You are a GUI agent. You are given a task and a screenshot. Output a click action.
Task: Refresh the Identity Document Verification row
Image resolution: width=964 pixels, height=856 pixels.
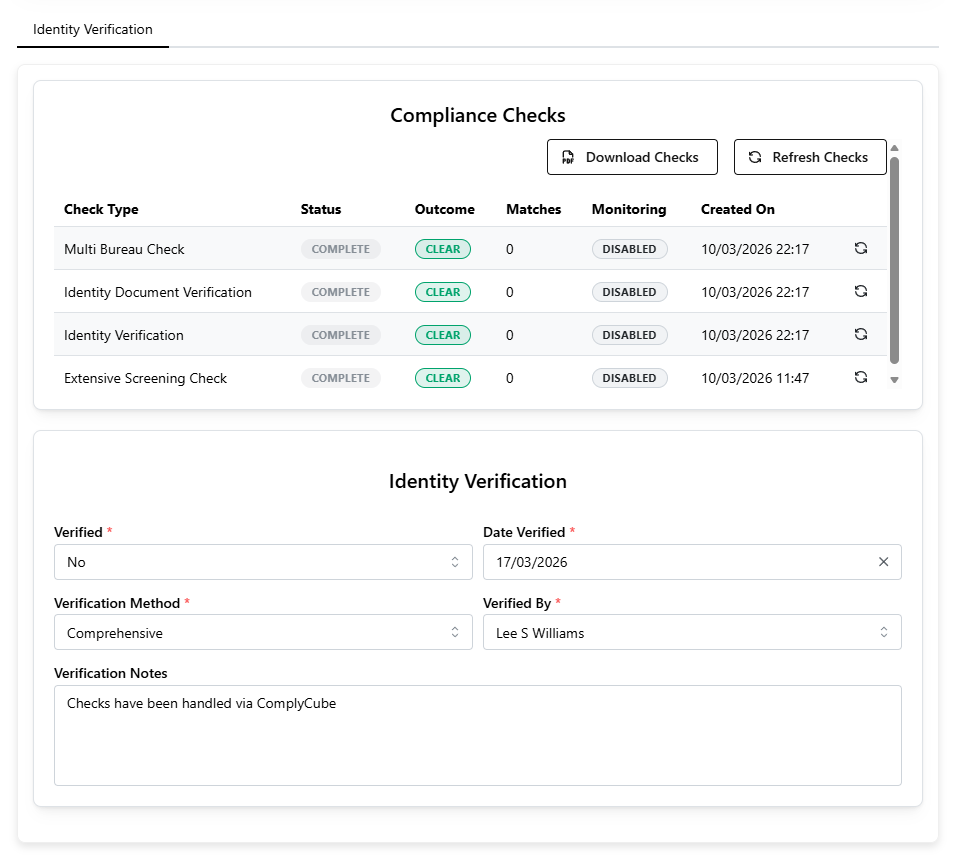click(x=861, y=291)
